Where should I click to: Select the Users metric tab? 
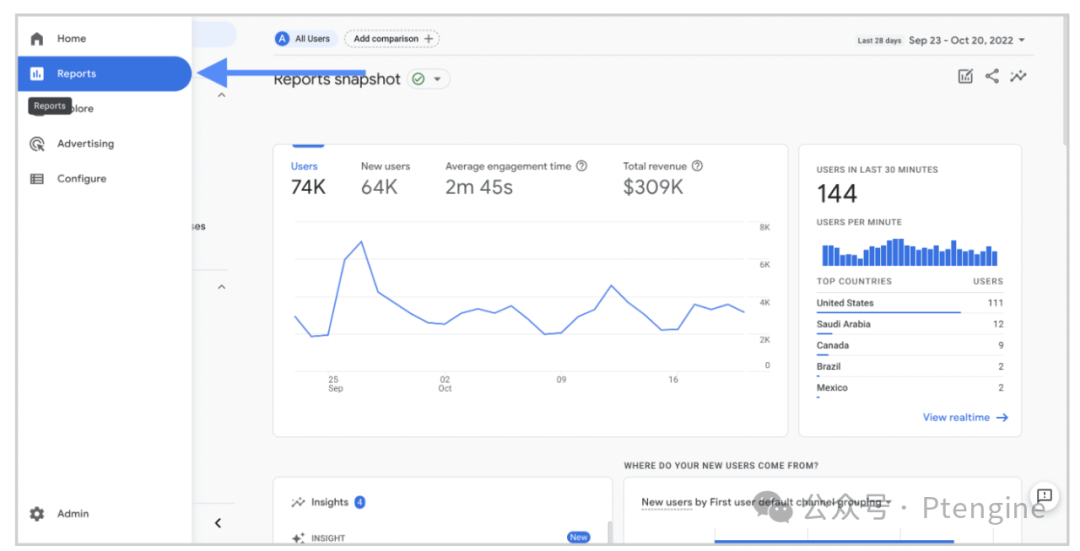point(308,178)
